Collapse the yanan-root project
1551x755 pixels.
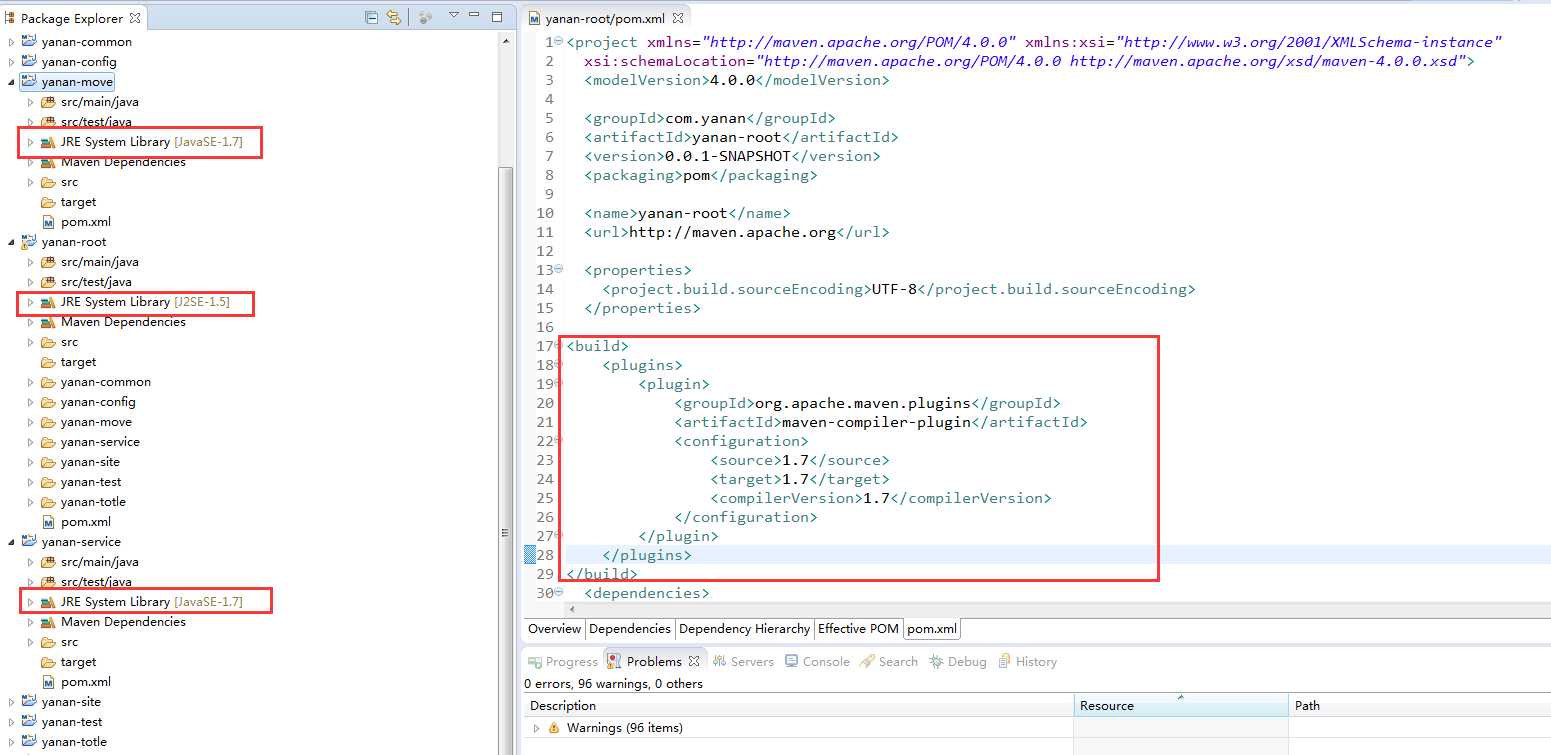pyautogui.click(x=12, y=242)
